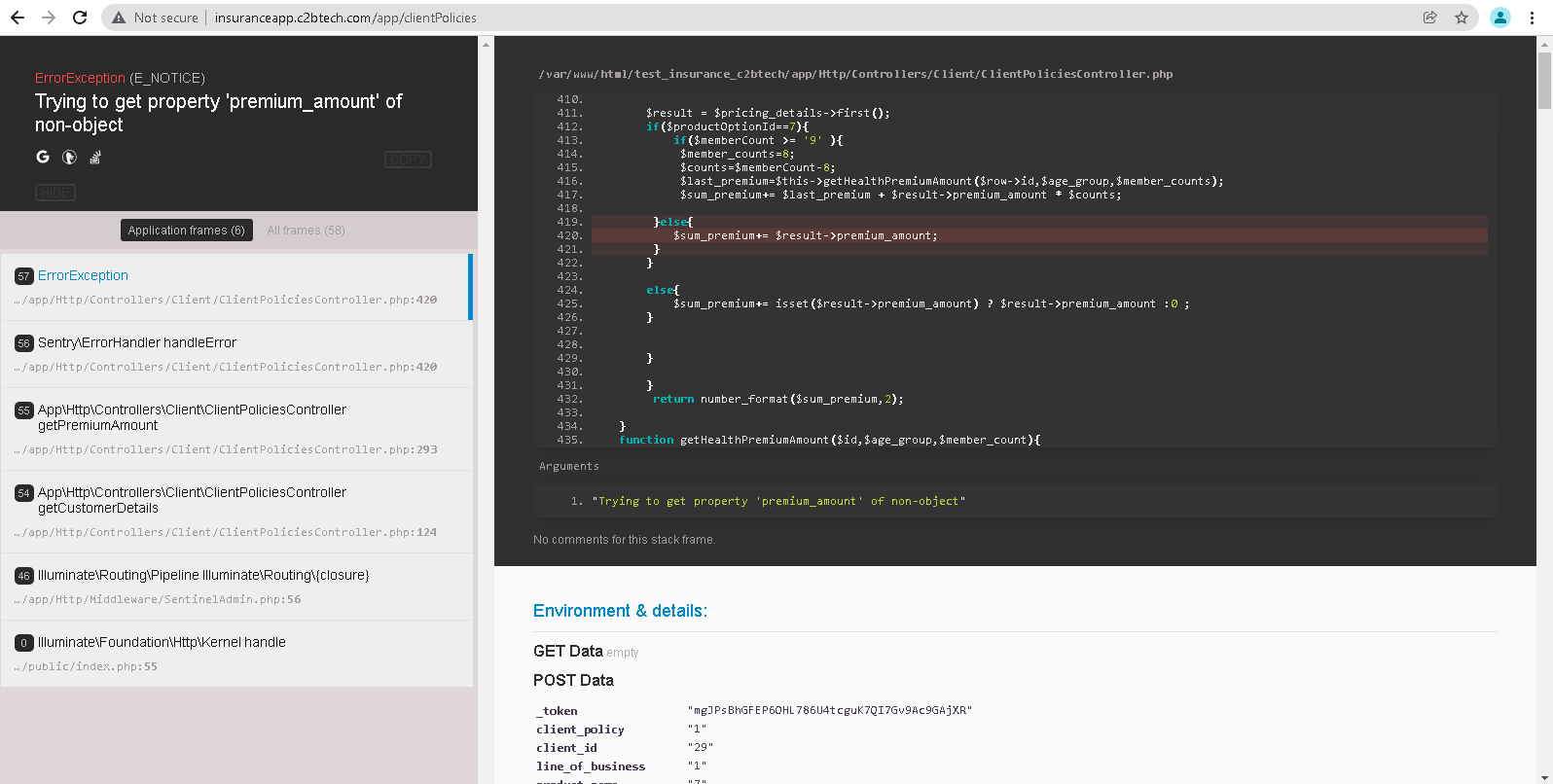Click the Not secure warning icon
This screenshot has width=1553, height=784.
(119, 18)
